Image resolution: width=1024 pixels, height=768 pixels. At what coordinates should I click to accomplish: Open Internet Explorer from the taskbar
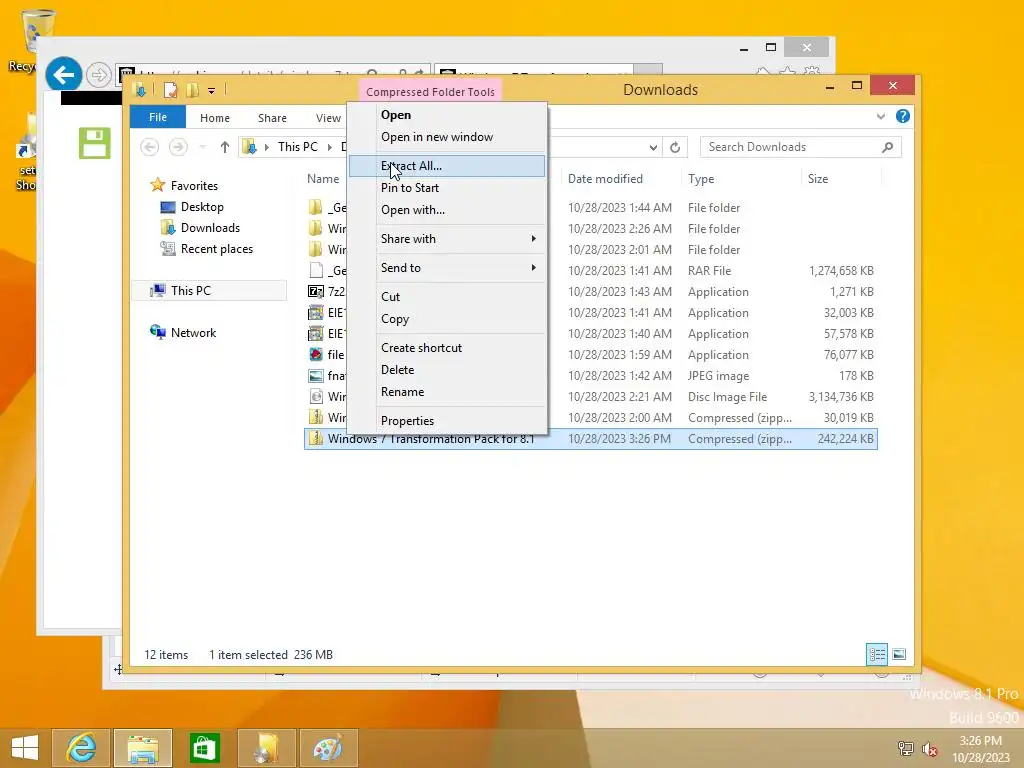(82, 748)
